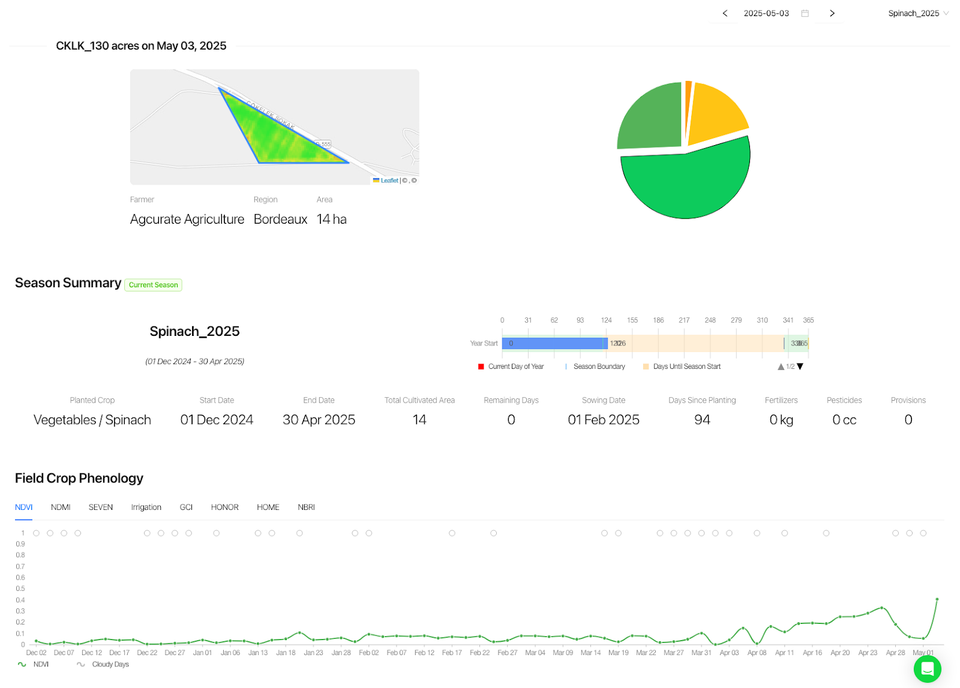Viewport: 960px width, 688px height.
Task: Click Days Since Planting value 94
Action: (x=702, y=420)
